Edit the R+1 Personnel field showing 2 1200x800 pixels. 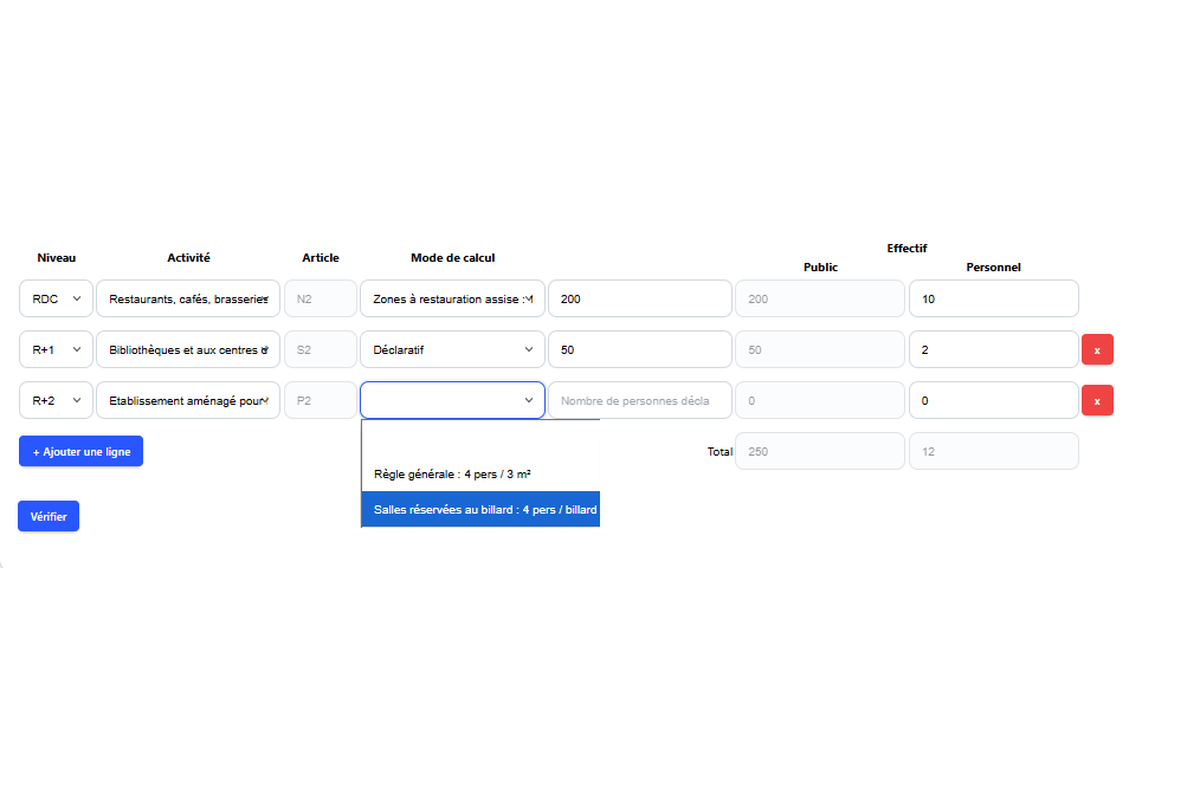(x=993, y=350)
